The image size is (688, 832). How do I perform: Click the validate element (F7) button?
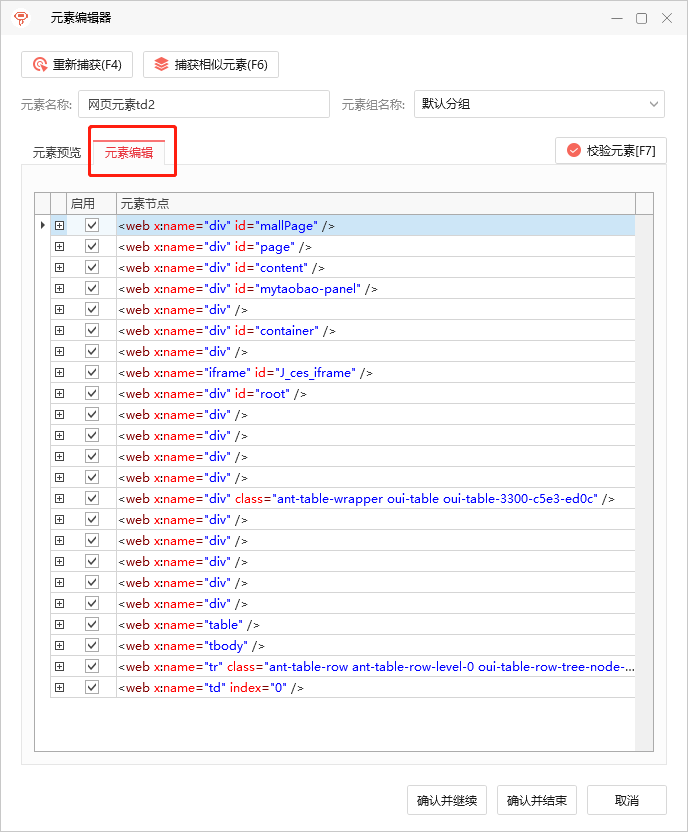click(611, 151)
